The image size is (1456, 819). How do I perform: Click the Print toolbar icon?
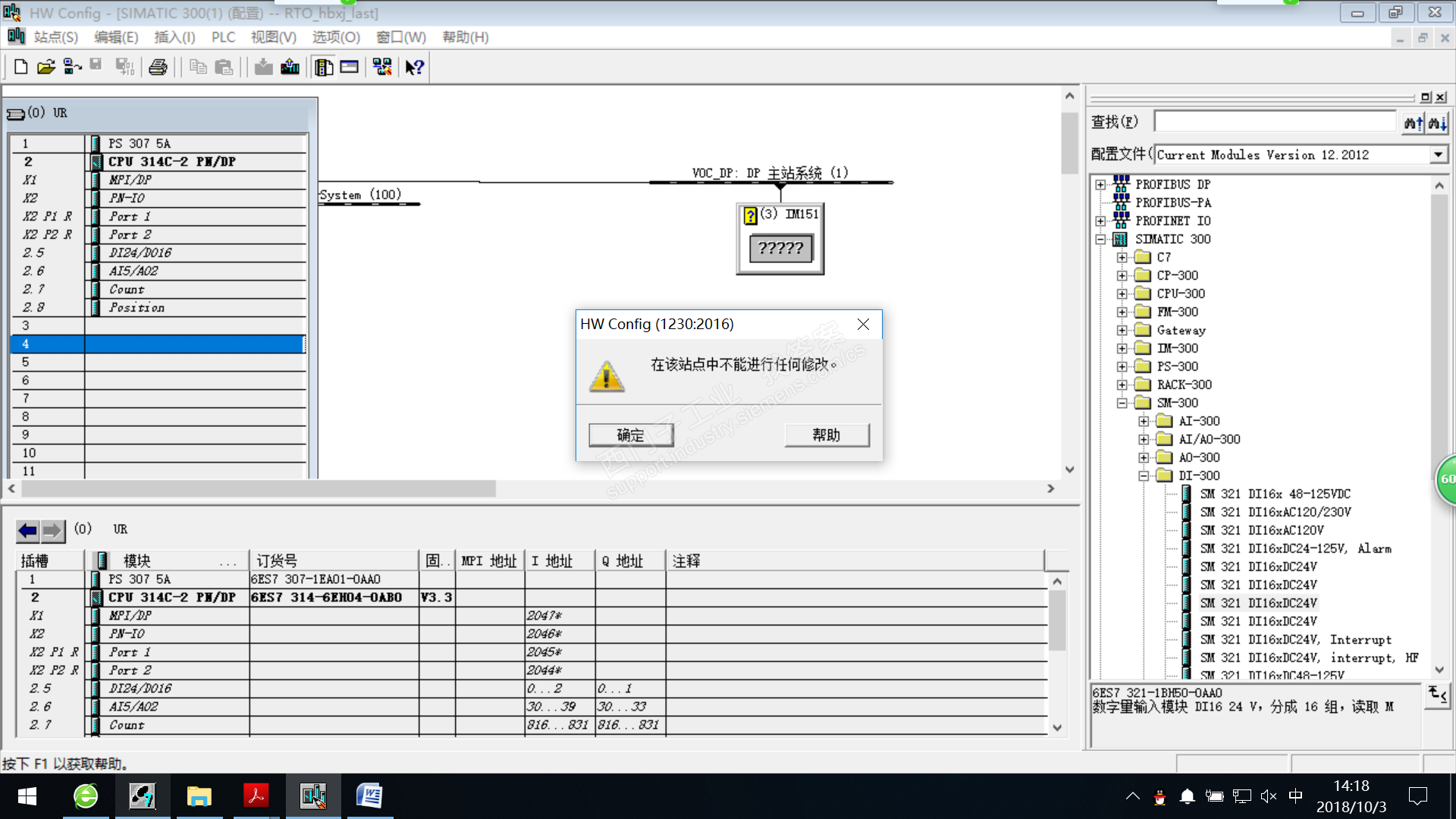158,67
